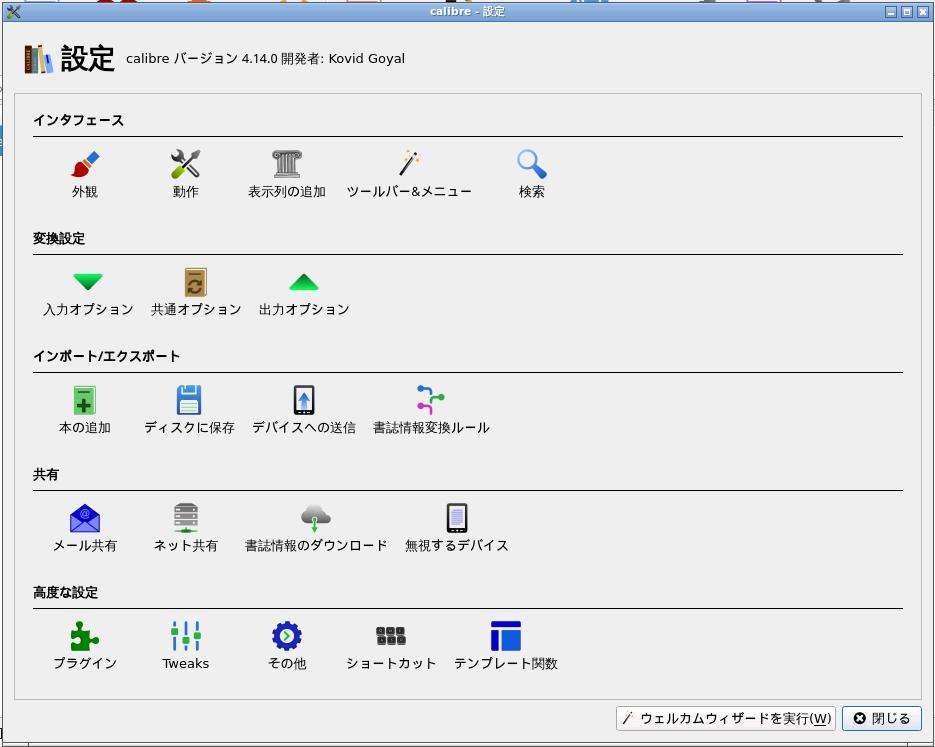Click the インタフェース section heading

click(79, 120)
